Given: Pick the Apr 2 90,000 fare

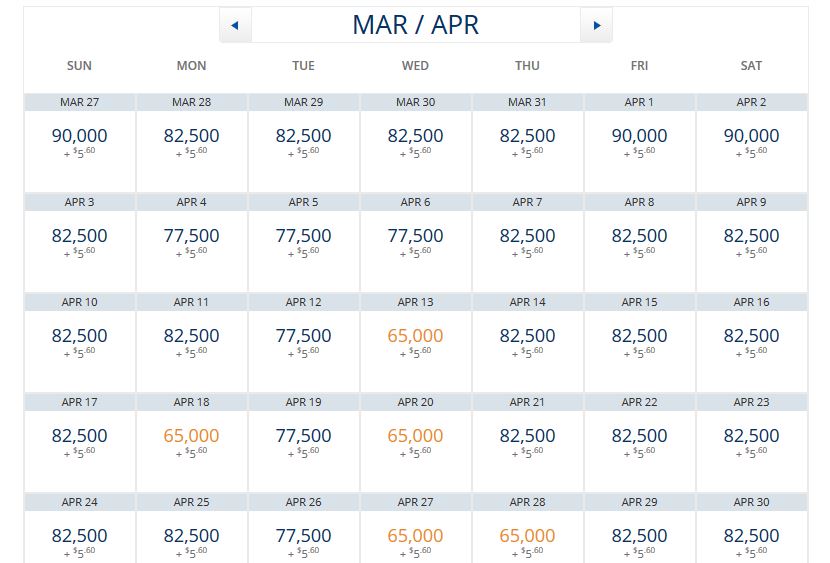Looking at the screenshot, I should (751, 137).
